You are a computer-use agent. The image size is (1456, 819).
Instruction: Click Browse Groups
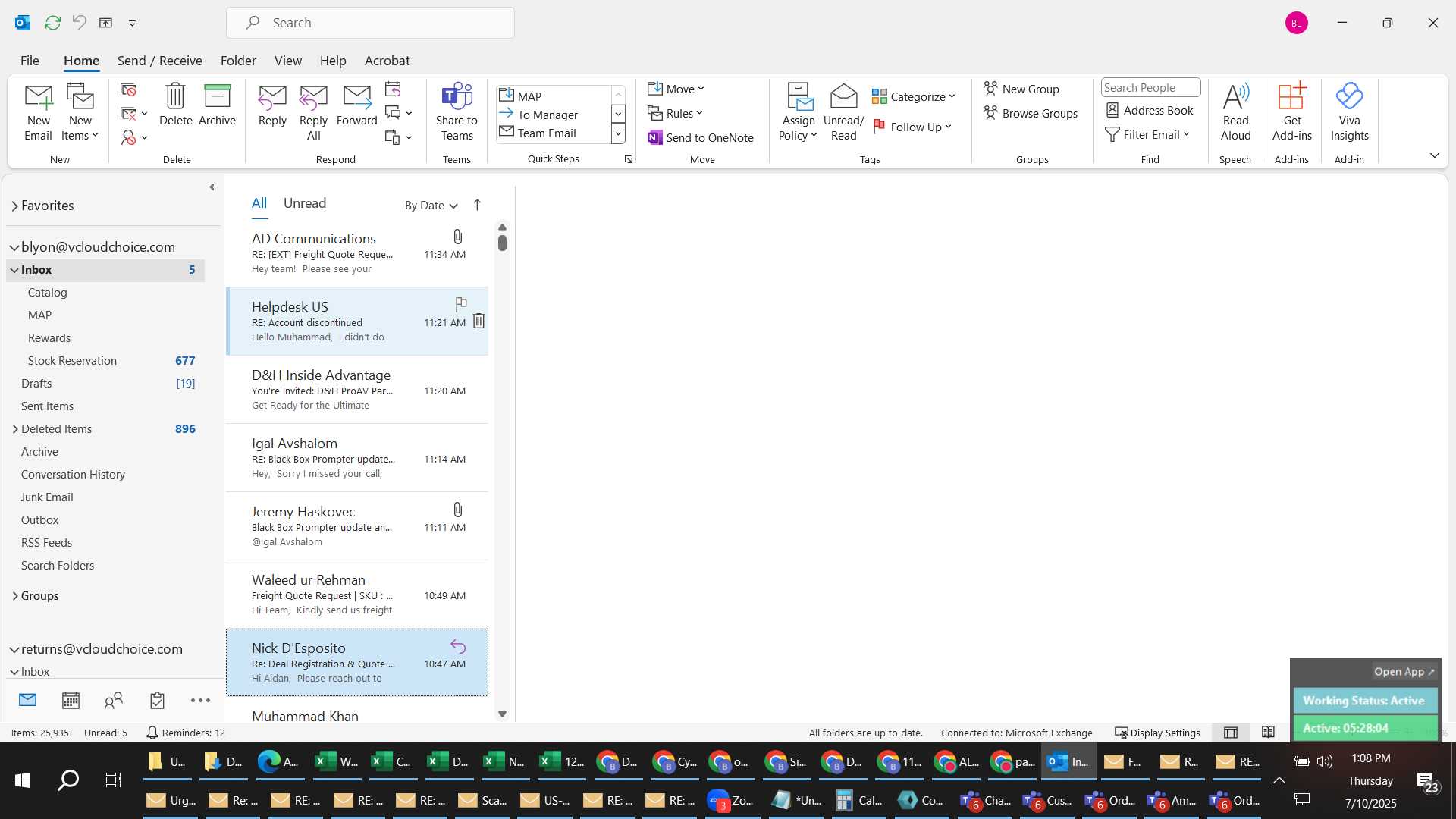click(1031, 113)
